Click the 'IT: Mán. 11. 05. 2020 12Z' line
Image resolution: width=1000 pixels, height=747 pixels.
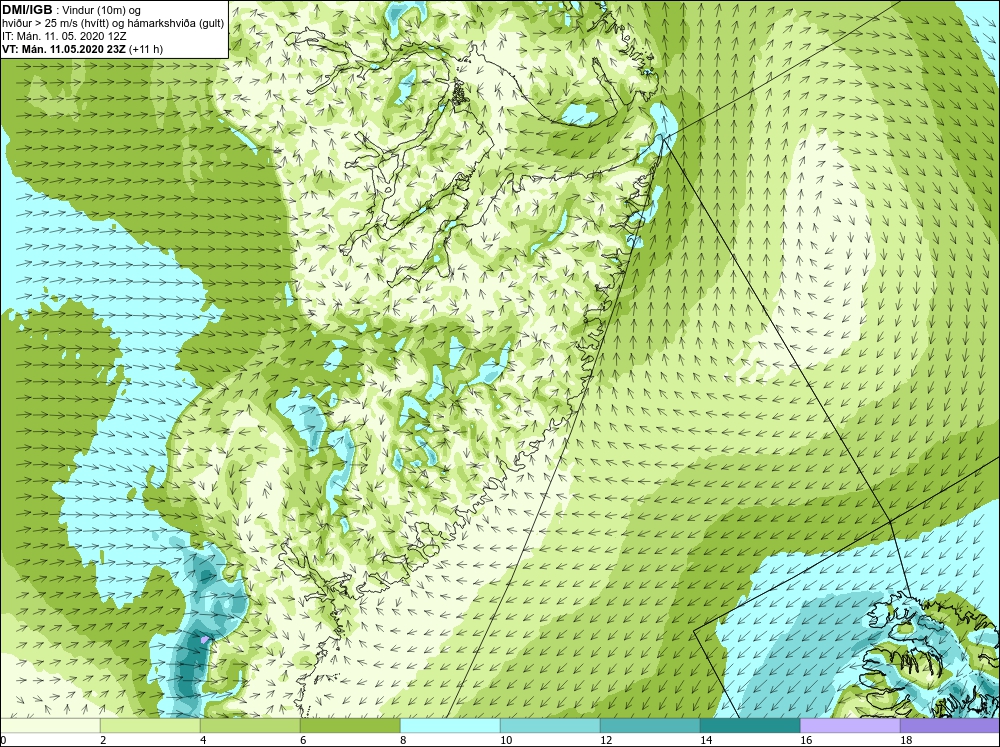click(64, 36)
